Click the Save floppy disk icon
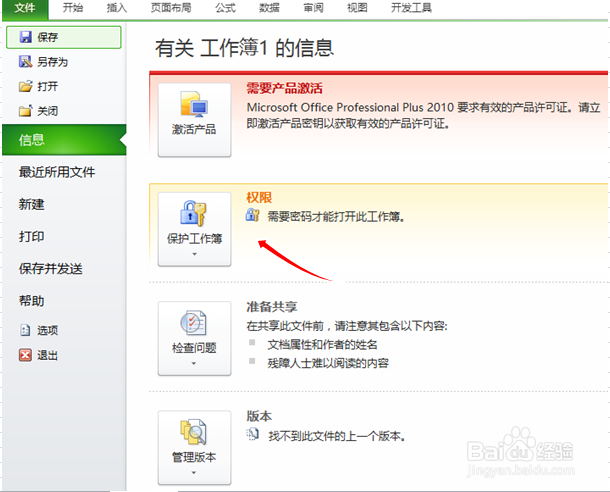This screenshot has width=610, height=492. (x=26, y=37)
